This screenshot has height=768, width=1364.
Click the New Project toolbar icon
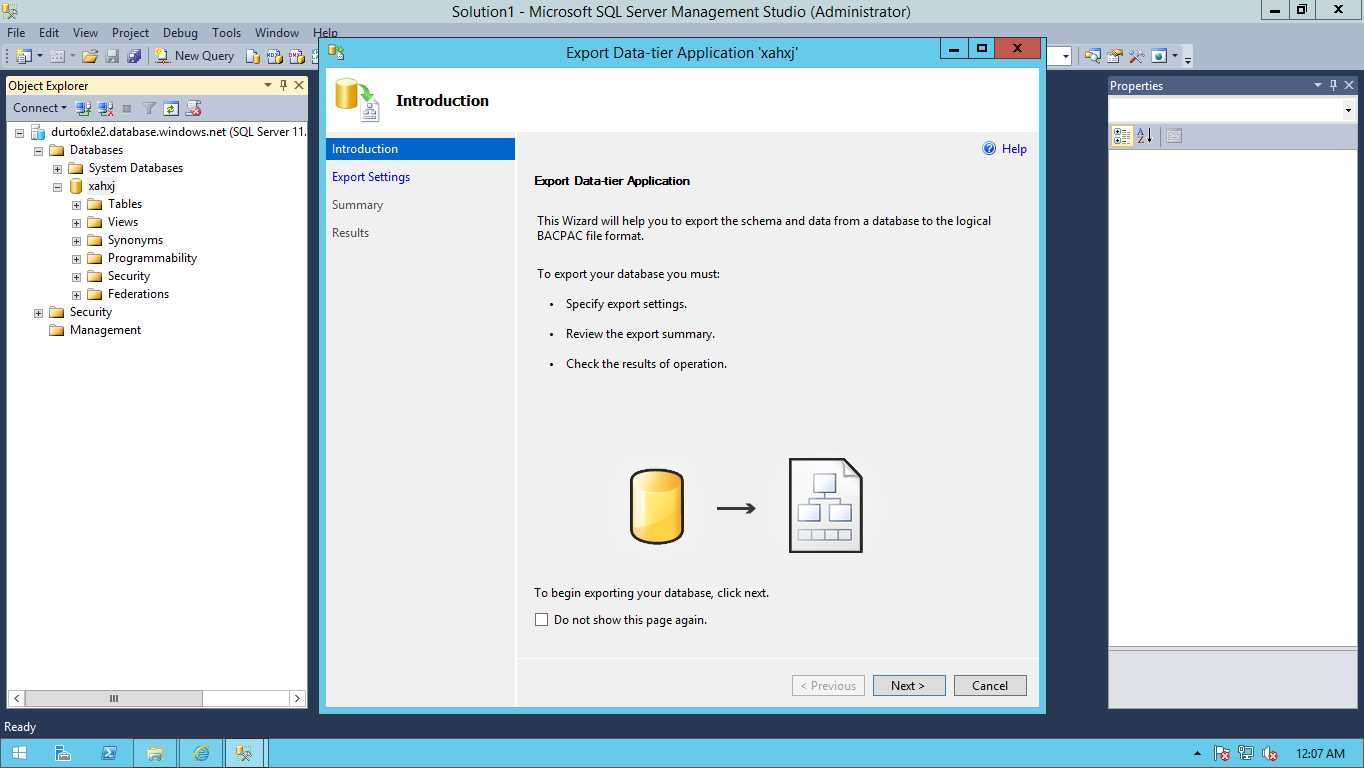click(24, 56)
